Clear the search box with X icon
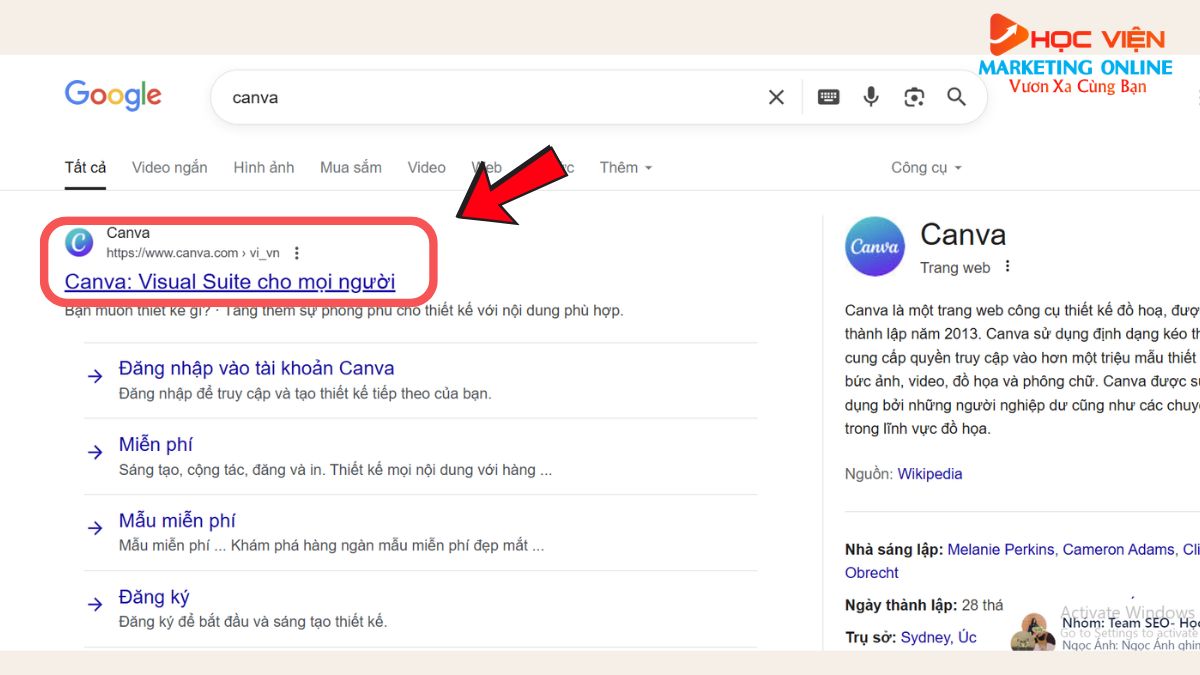Image resolution: width=1200 pixels, height=675 pixels. click(776, 97)
